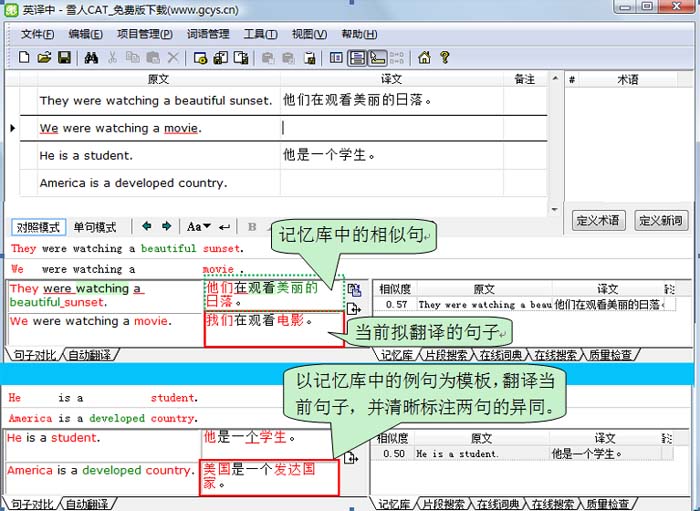Go to next sentence with right arrow

click(x=166, y=227)
